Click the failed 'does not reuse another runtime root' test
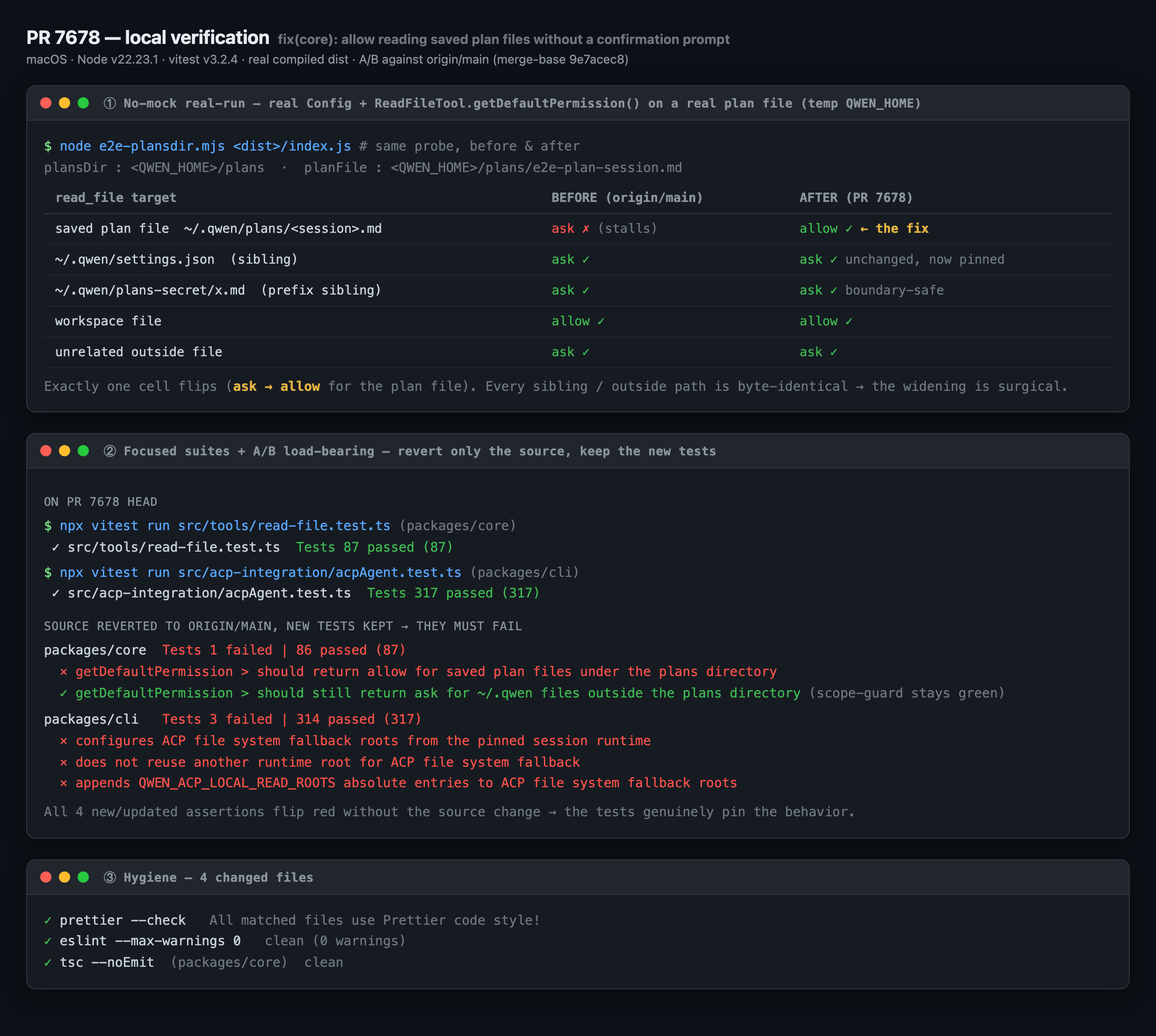This screenshot has height=1036, width=1156. (x=320, y=762)
